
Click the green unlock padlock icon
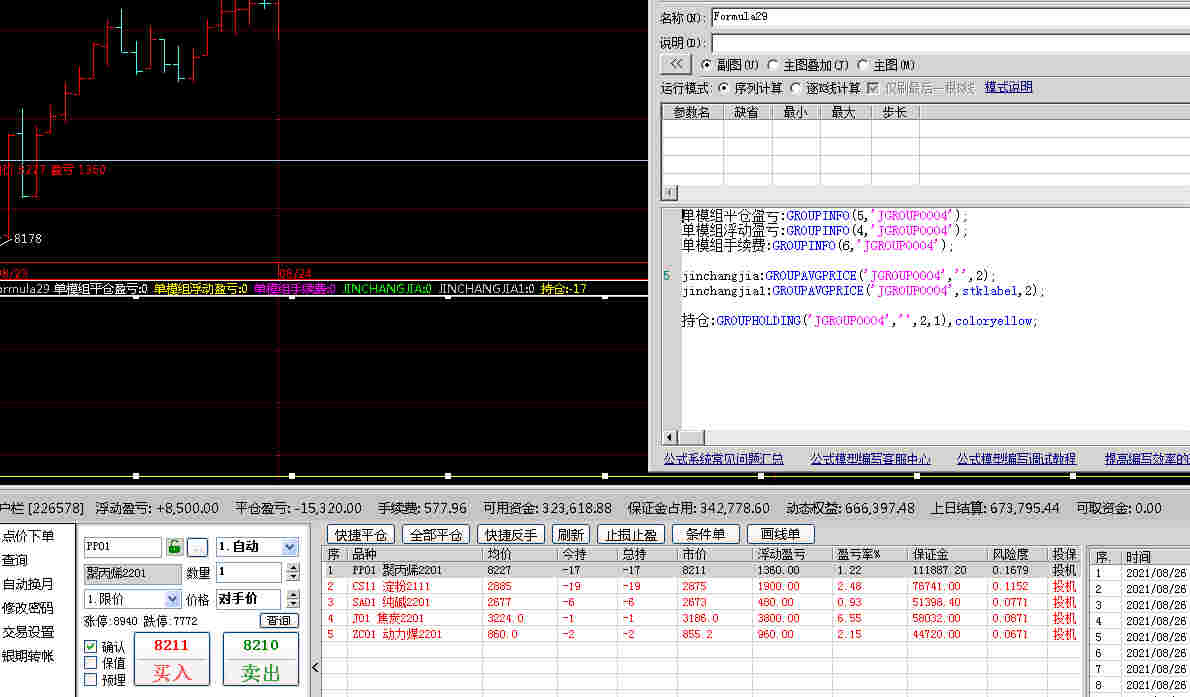[x=175, y=547]
